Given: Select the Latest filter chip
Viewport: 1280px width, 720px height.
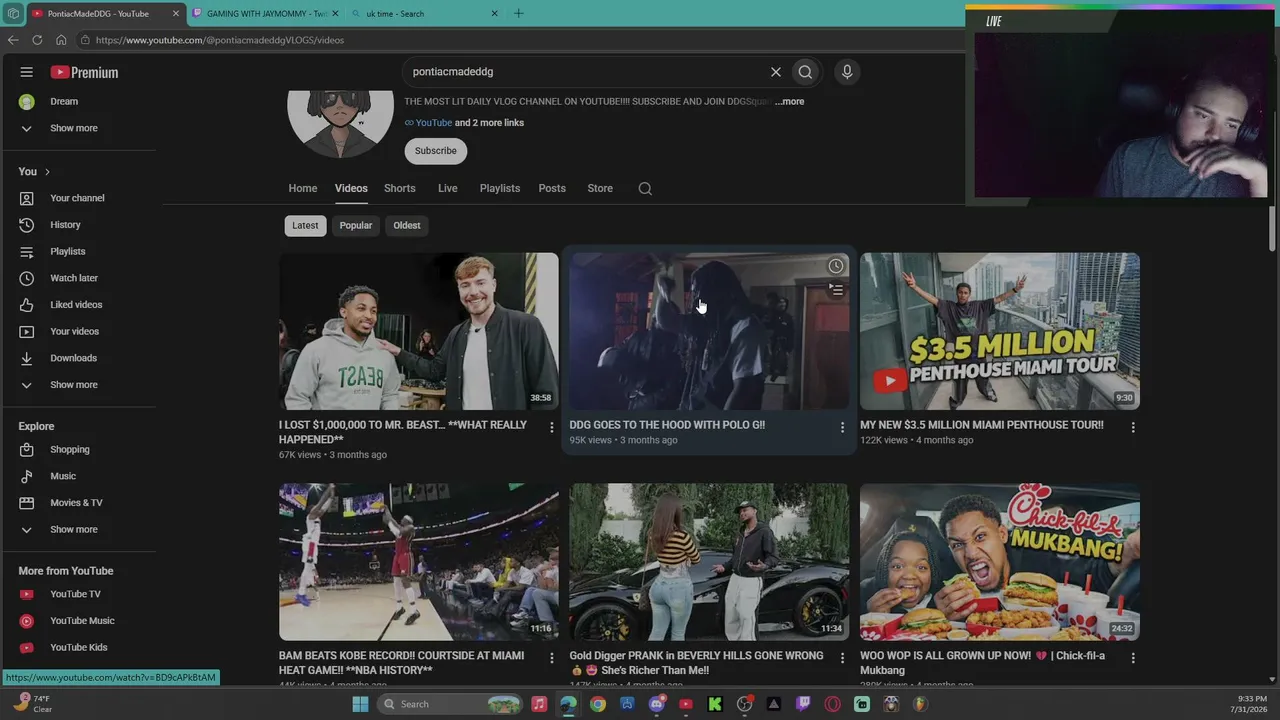Looking at the screenshot, I should pos(305,225).
